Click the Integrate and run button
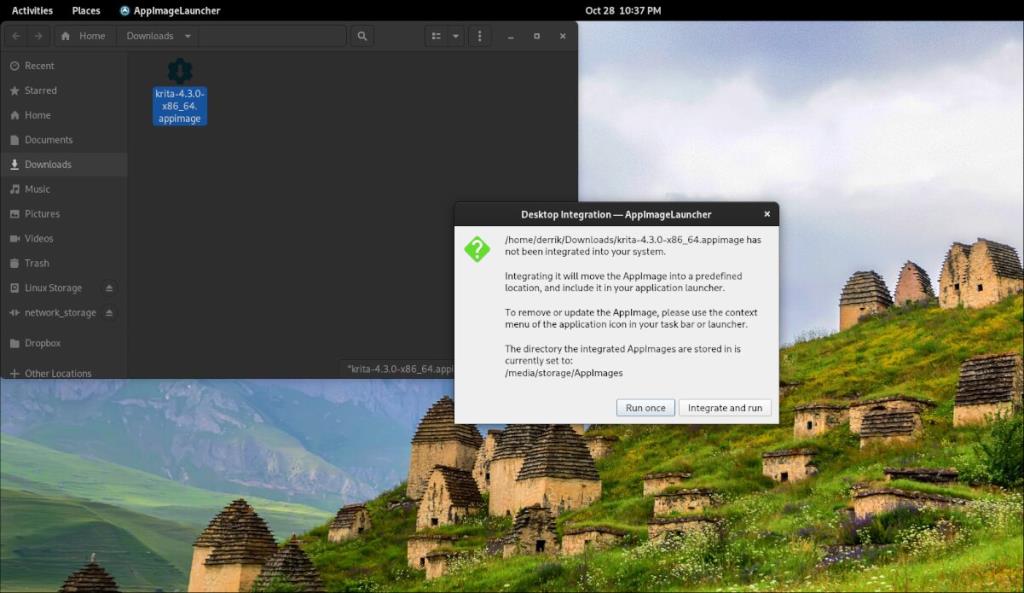This screenshot has height=593, width=1024. click(x=724, y=407)
